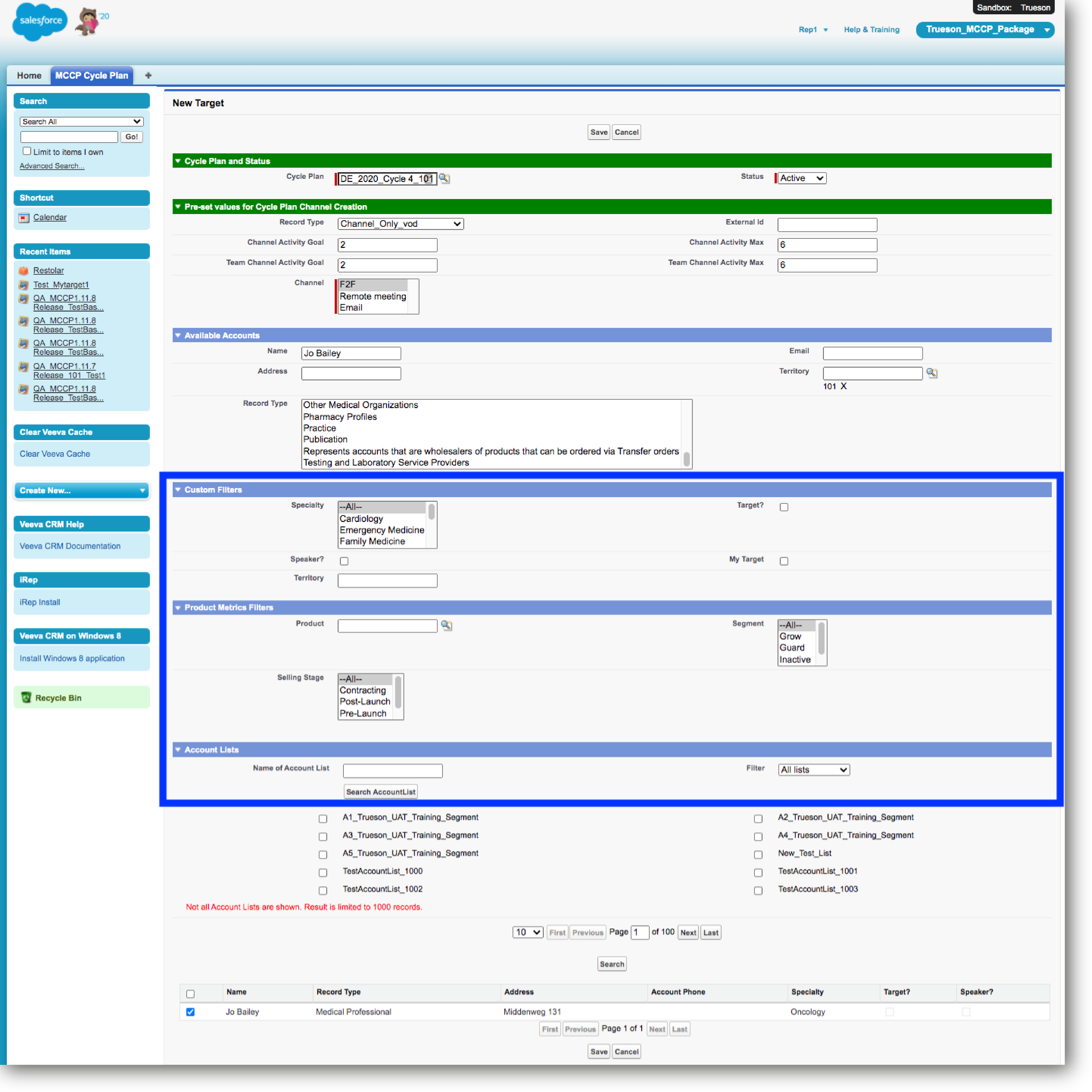Enable the Speaker? filter checkbox
Image resolution: width=1092 pixels, height=1092 pixels.
click(x=344, y=561)
